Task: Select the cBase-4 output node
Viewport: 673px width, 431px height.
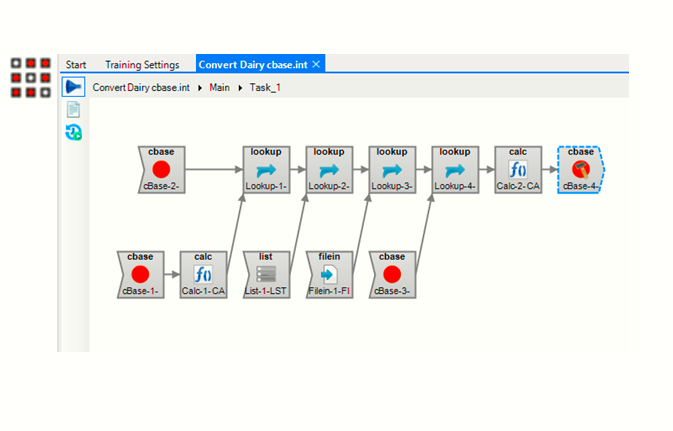Action: pyautogui.click(x=581, y=169)
